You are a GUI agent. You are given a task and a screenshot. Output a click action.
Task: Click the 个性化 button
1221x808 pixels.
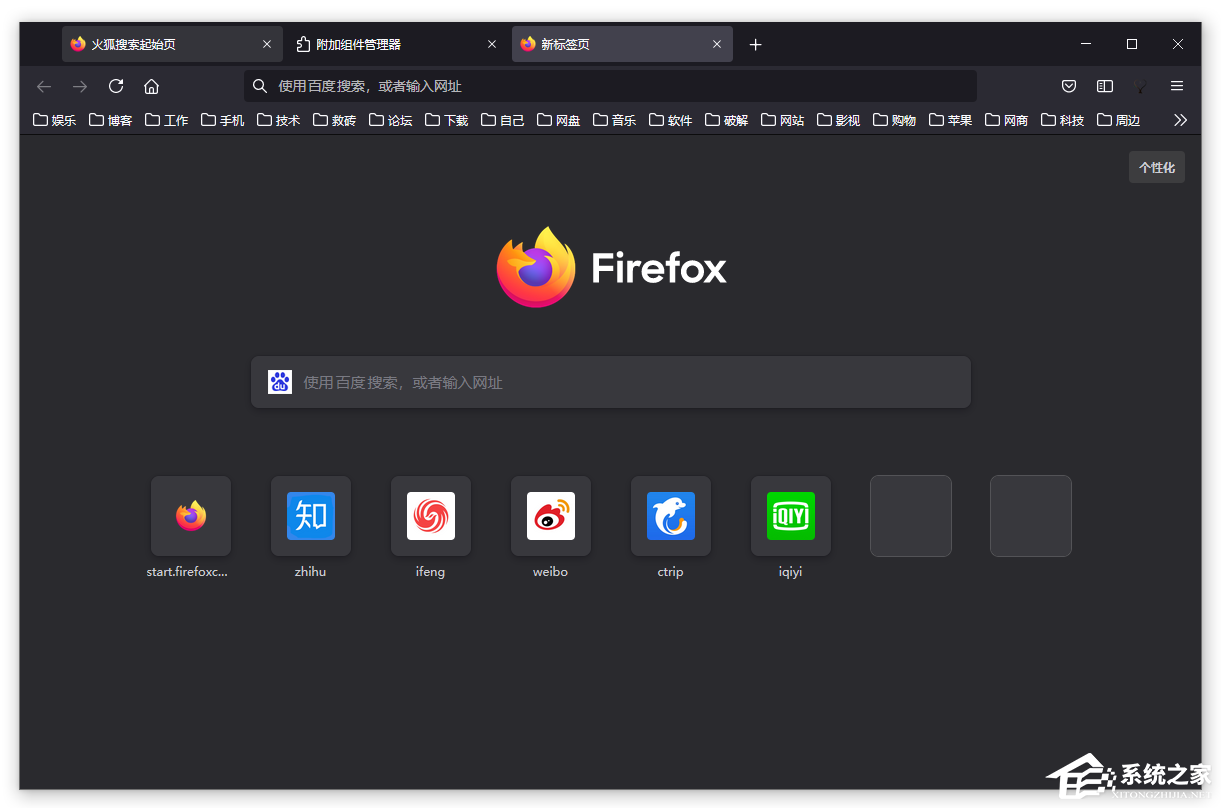1156,167
